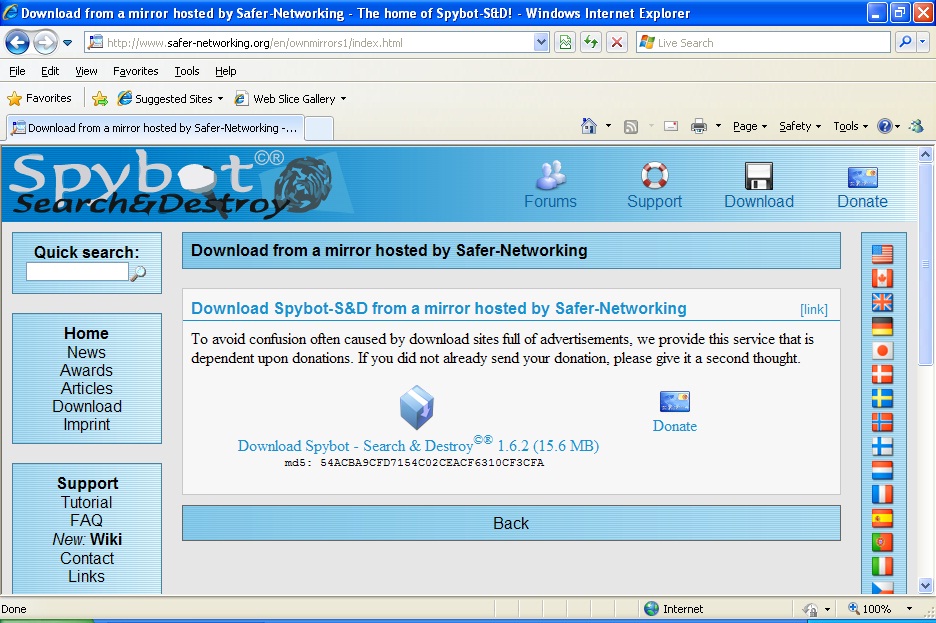Select the United States flag language
936x623 pixels.
882,255
